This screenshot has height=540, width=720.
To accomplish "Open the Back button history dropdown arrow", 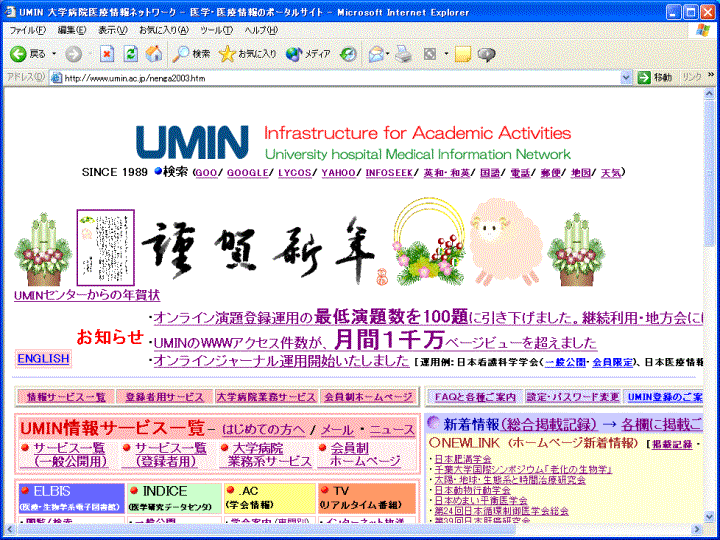I will [x=54, y=53].
